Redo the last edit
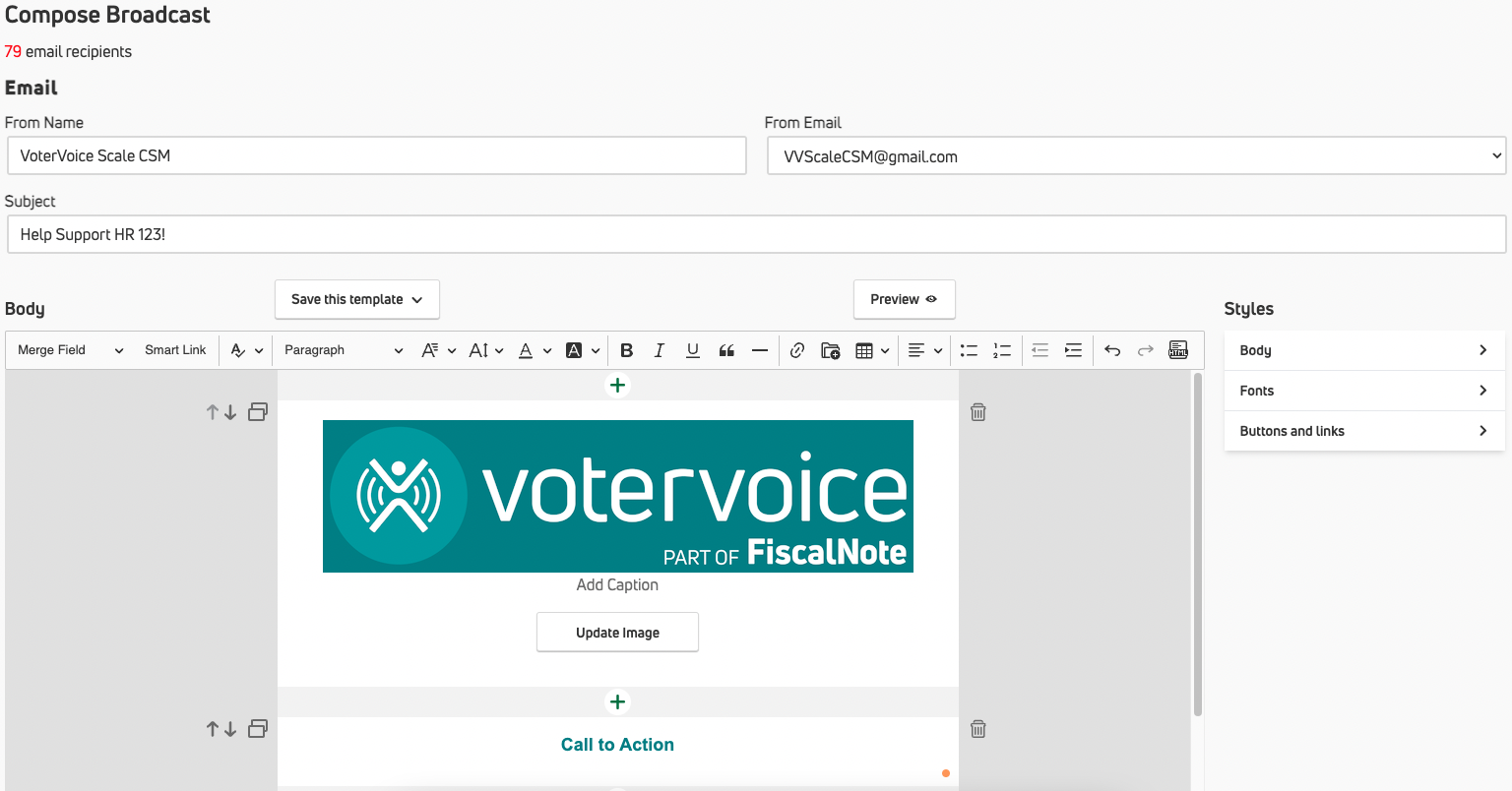The height and width of the screenshot is (791, 1512). 1146,350
